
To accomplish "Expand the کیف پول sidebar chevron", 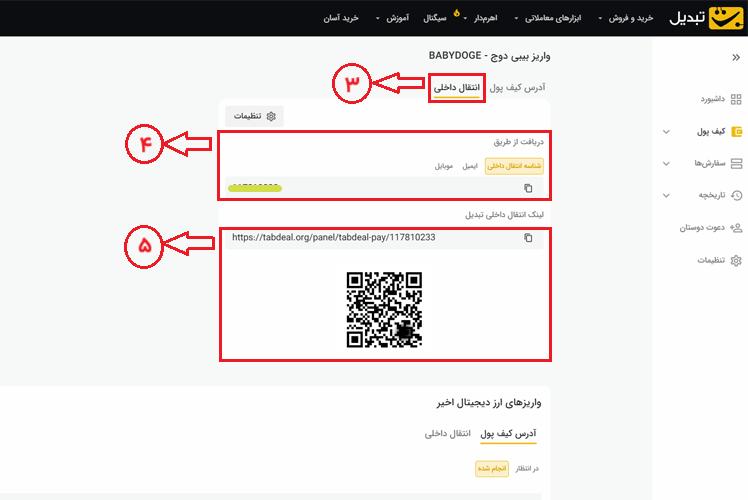I will 666,131.
